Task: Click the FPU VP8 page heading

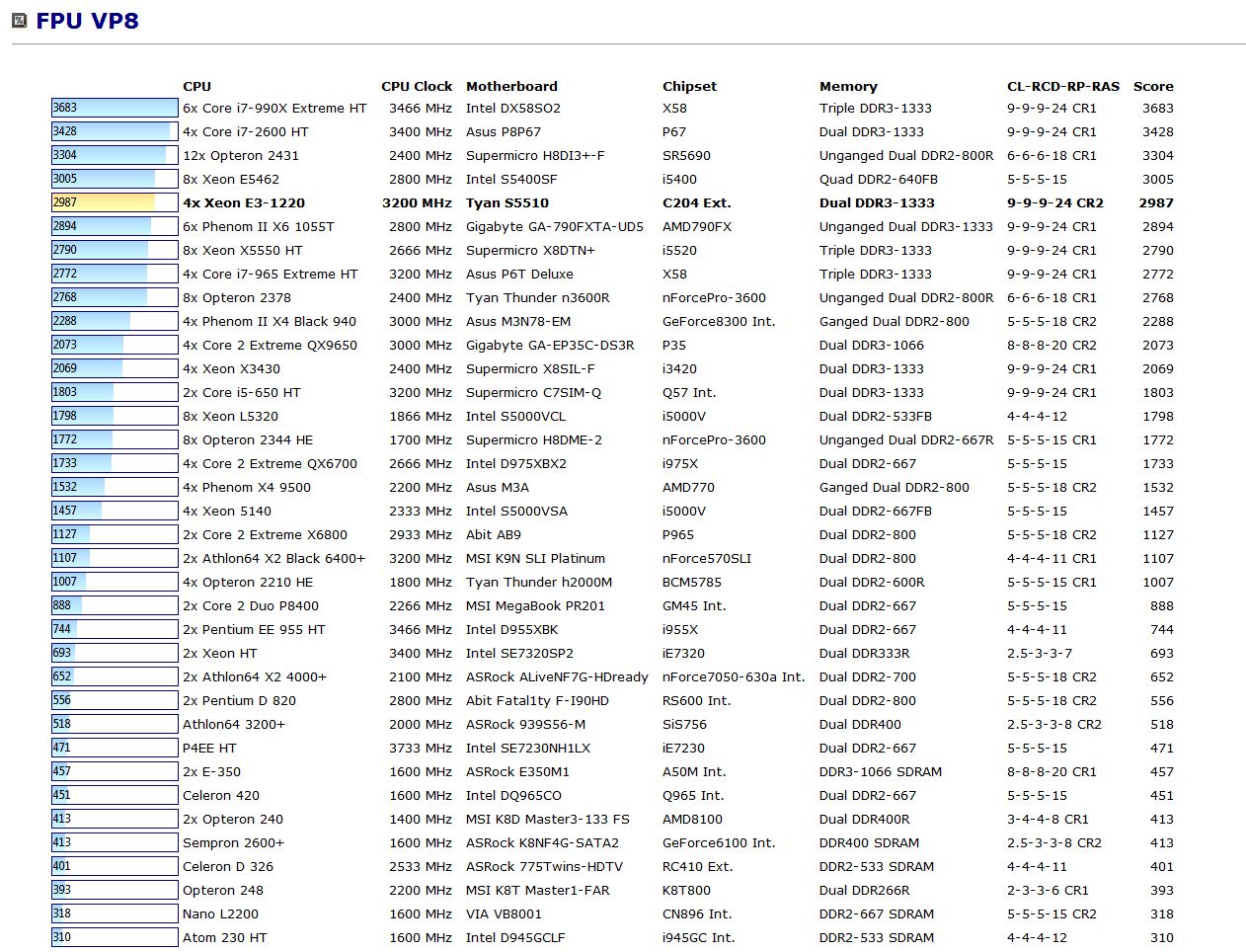Action: point(87,21)
